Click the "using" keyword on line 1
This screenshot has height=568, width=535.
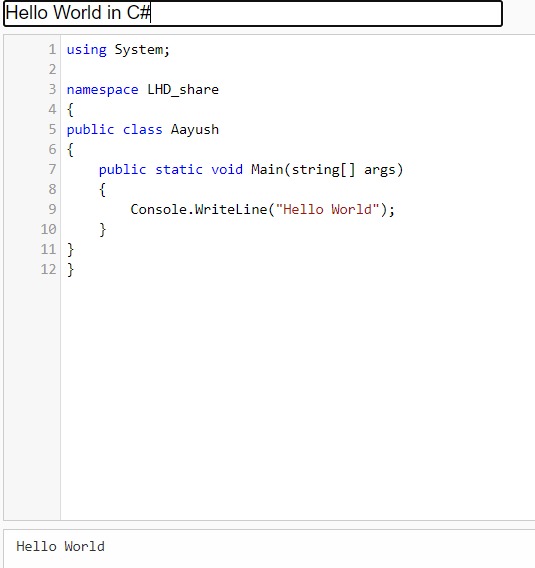pos(87,50)
